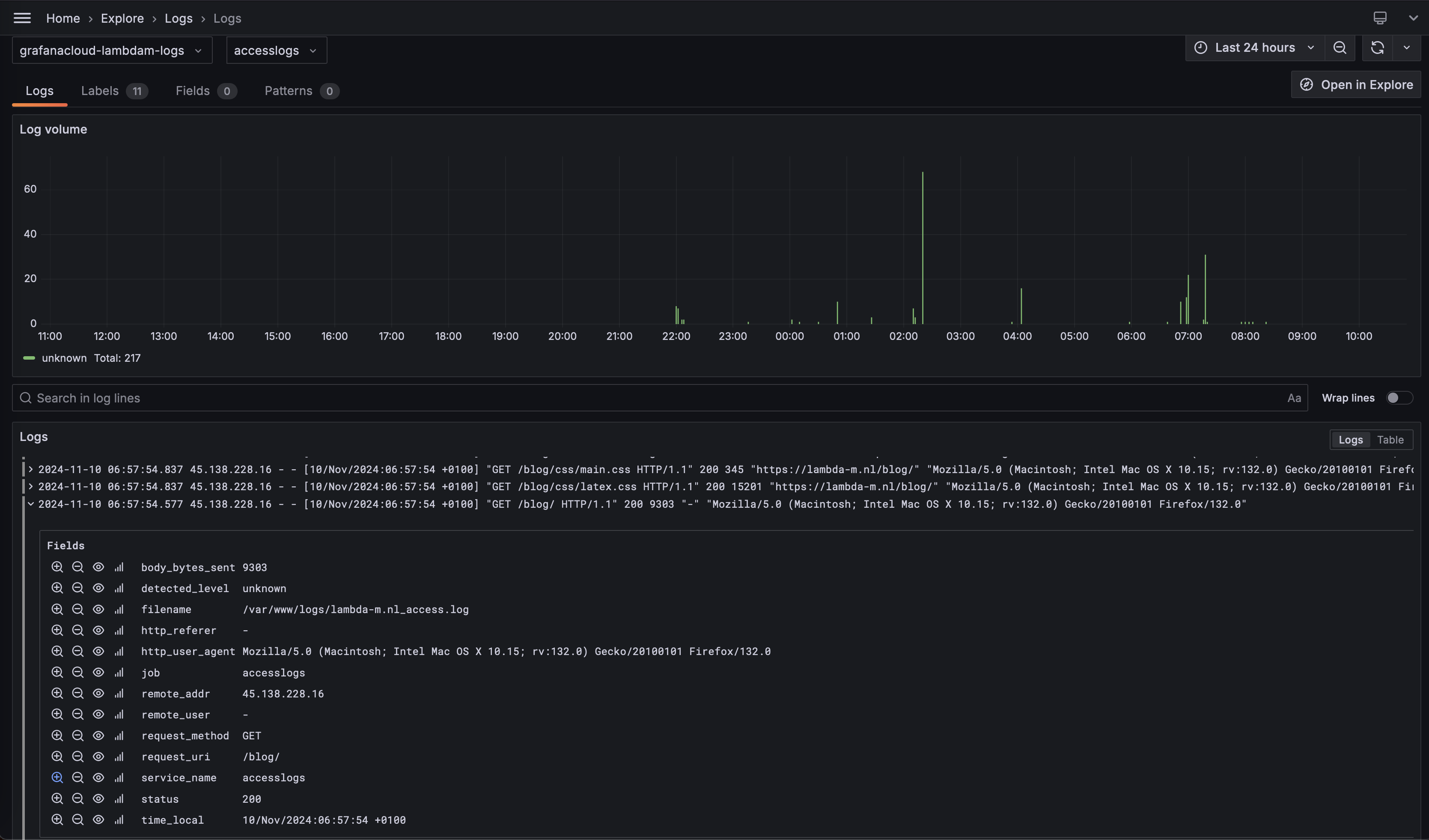This screenshot has width=1429, height=840.
Task: Open refresh interval dropdown arrow
Action: pos(1406,48)
